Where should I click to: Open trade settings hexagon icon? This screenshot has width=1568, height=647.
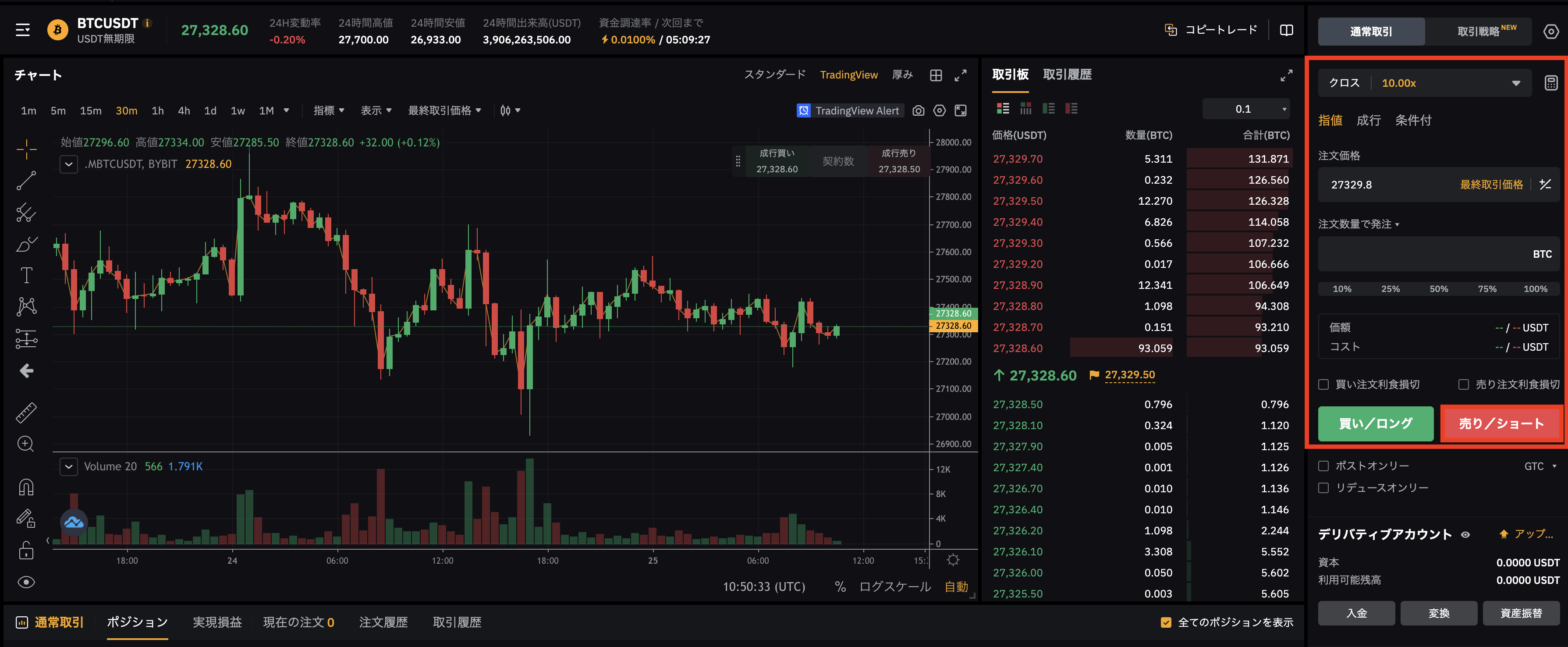click(x=1551, y=31)
